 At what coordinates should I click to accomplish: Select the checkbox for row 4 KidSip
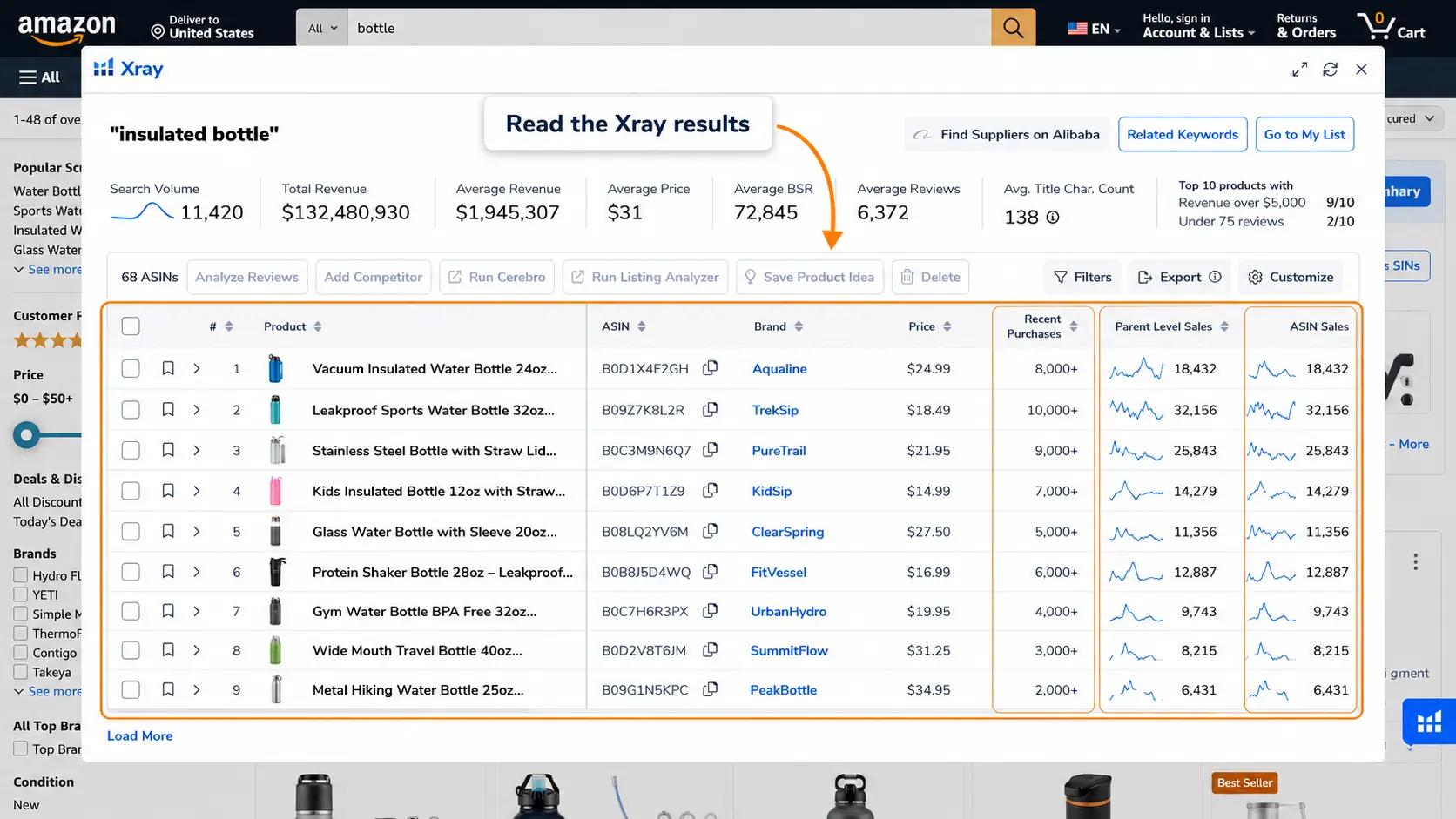point(131,491)
